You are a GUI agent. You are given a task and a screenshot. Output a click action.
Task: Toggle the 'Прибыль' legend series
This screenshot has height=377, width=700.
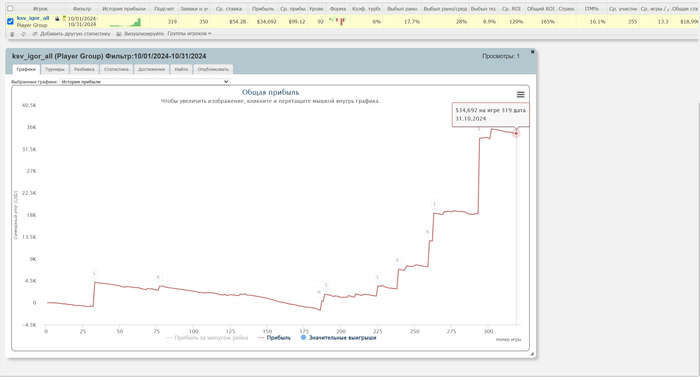click(x=274, y=338)
